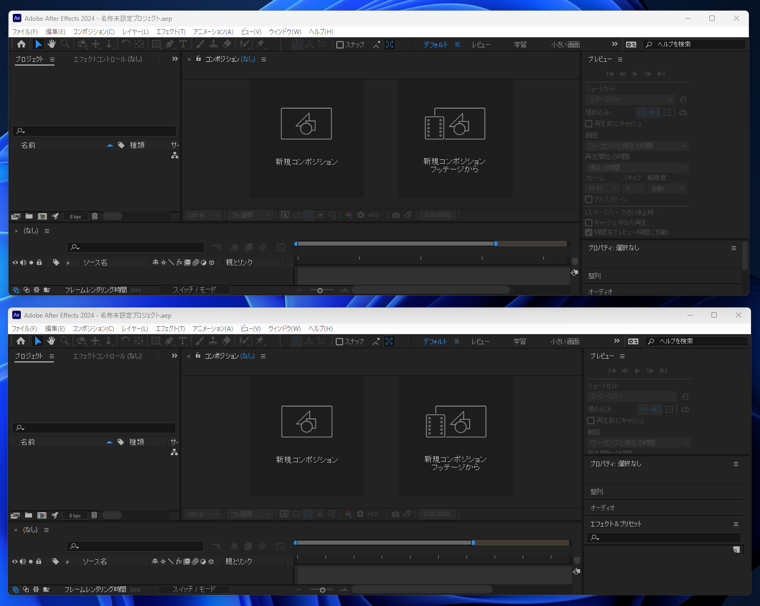The height and width of the screenshot is (606, 760).
Task: Select the Hand tool in the lower window
Action: coord(51,341)
